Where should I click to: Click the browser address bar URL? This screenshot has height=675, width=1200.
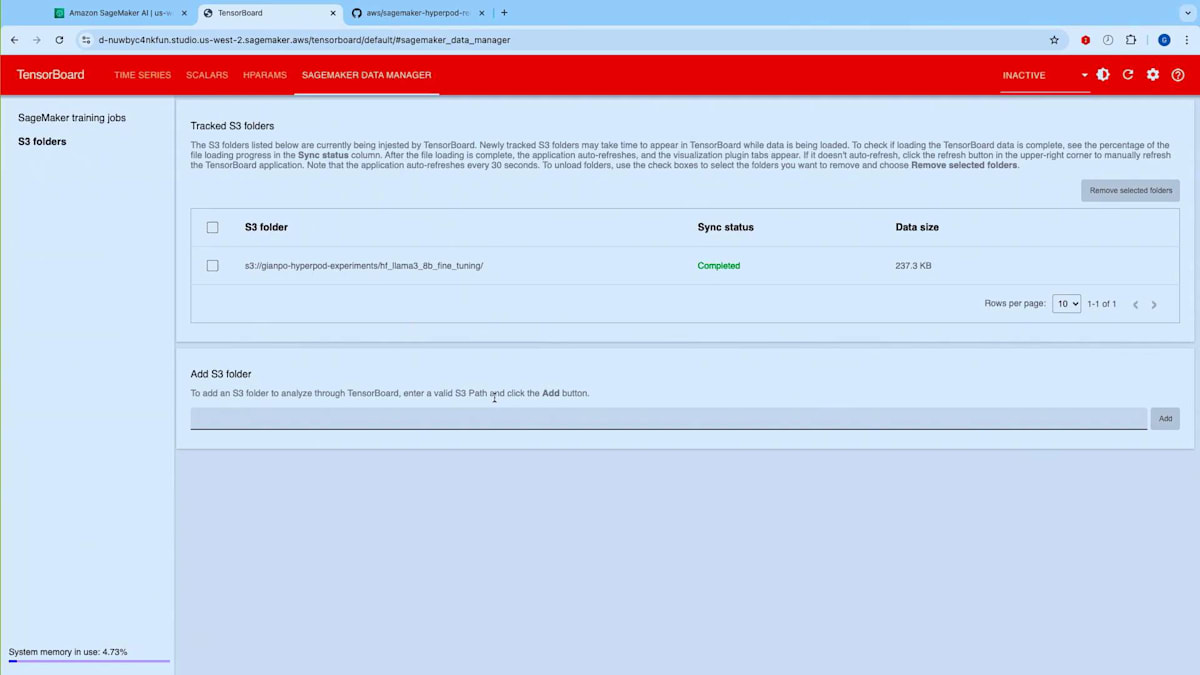[304, 40]
